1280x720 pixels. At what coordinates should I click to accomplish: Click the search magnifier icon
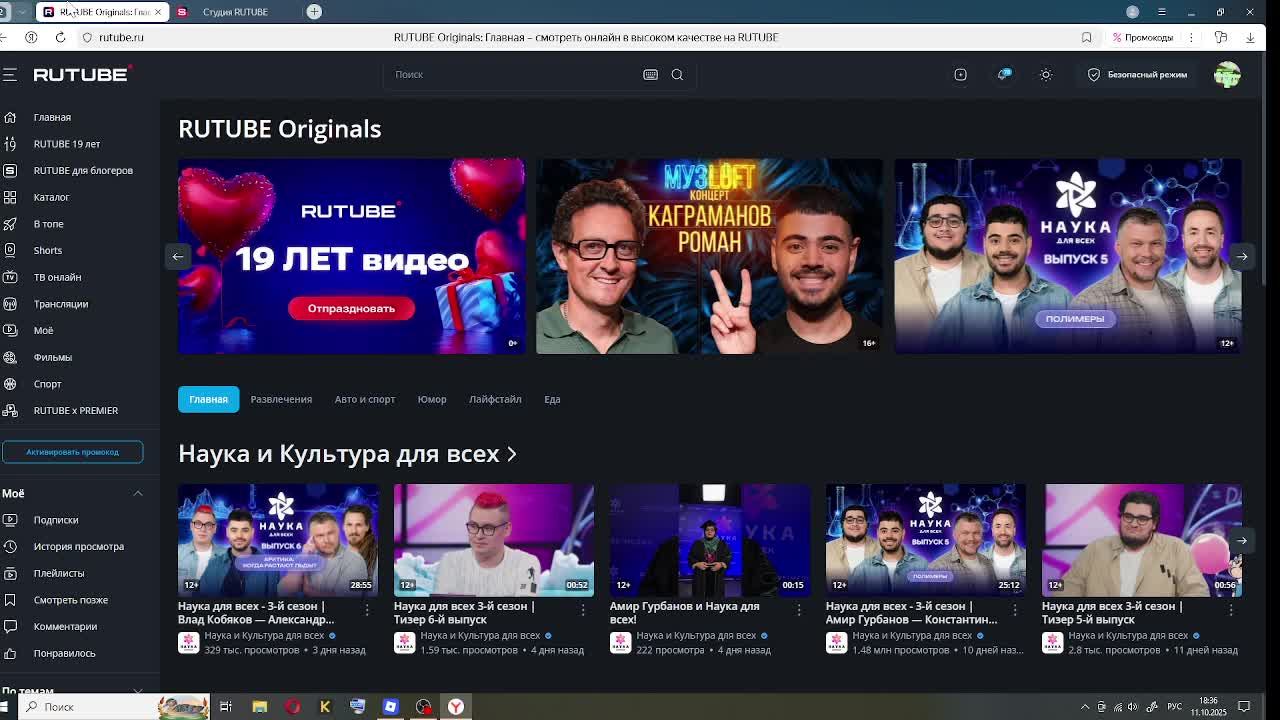[677, 74]
